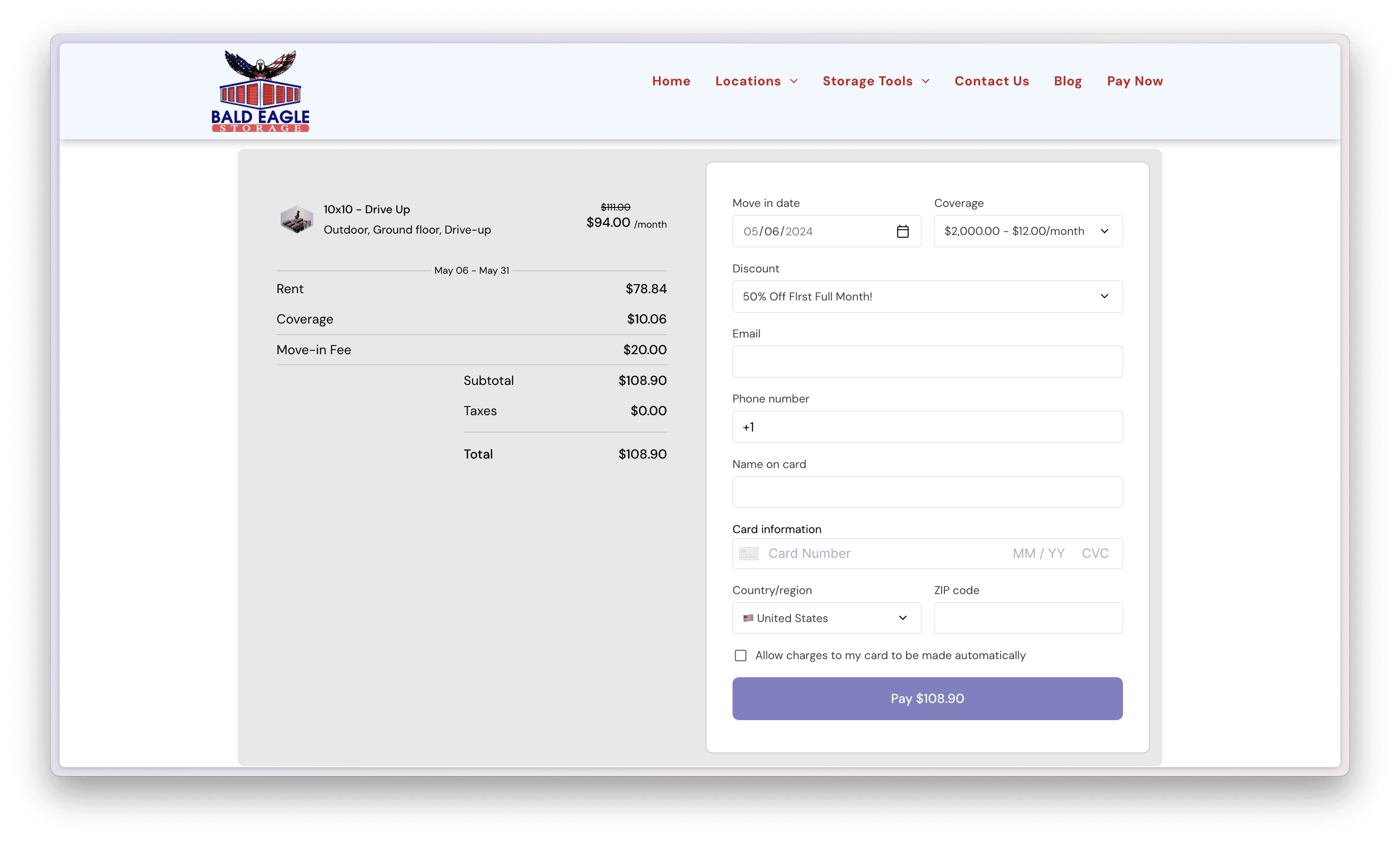Enable automatic card charges checkbox
This screenshot has width=1400, height=843.
[740, 656]
